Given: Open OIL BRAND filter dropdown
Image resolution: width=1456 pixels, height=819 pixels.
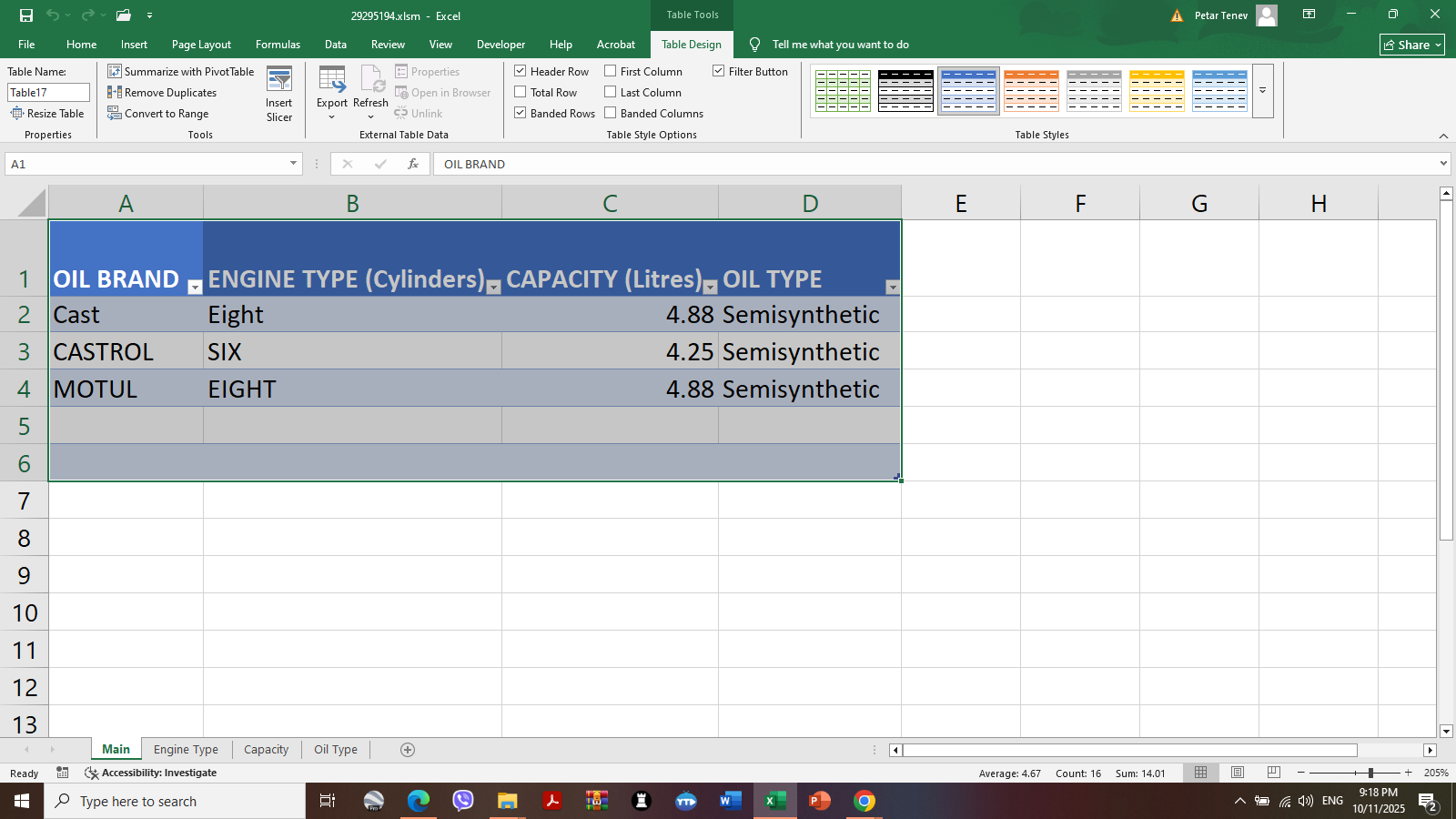Looking at the screenshot, I should (x=195, y=287).
